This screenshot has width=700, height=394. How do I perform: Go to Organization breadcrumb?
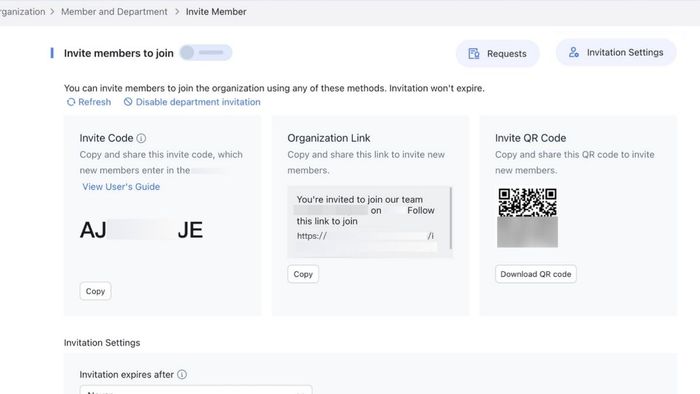(x=22, y=12)
